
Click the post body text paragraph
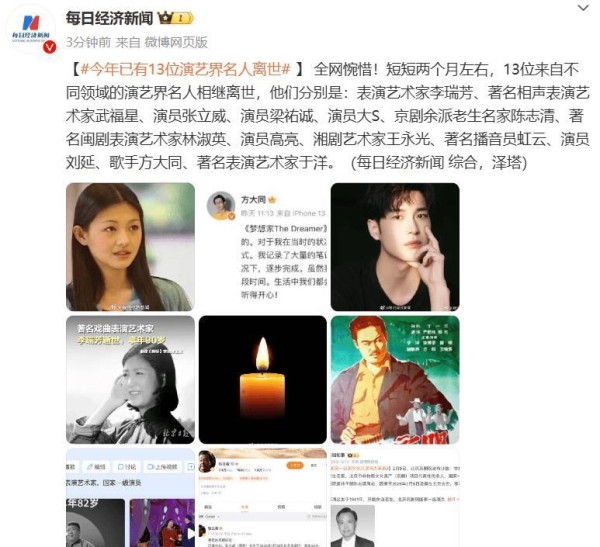[327, 116]
